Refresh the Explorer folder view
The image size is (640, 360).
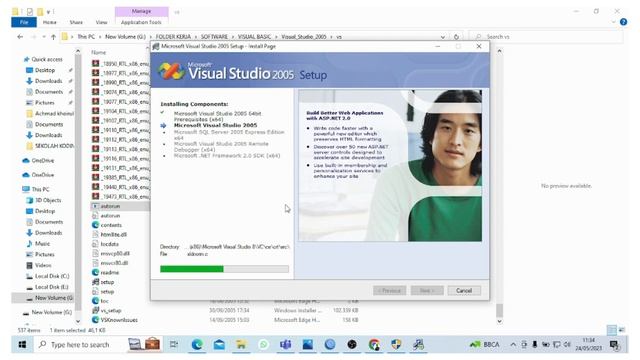pos(456,37)
